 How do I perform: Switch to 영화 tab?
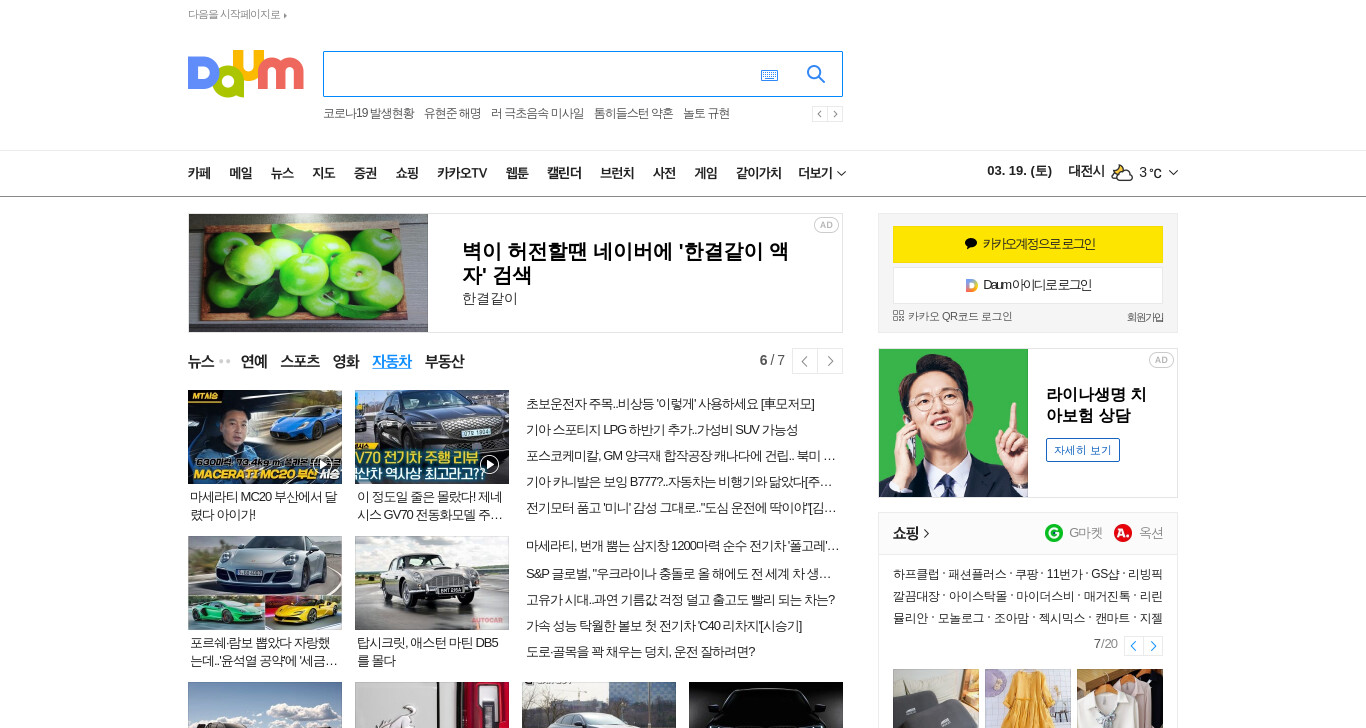pyautogui.click(x=346, y=361)
